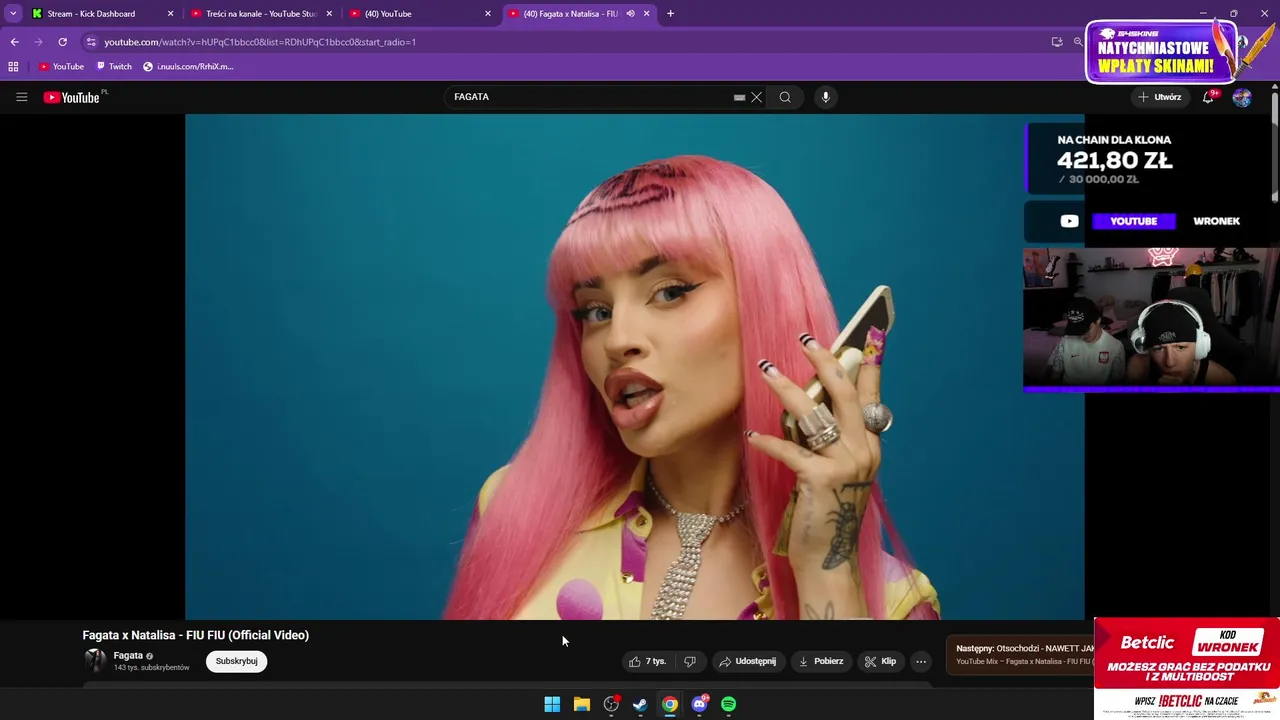
Task: Open YouTube notifications bell
Action: tap(1208, 97)
